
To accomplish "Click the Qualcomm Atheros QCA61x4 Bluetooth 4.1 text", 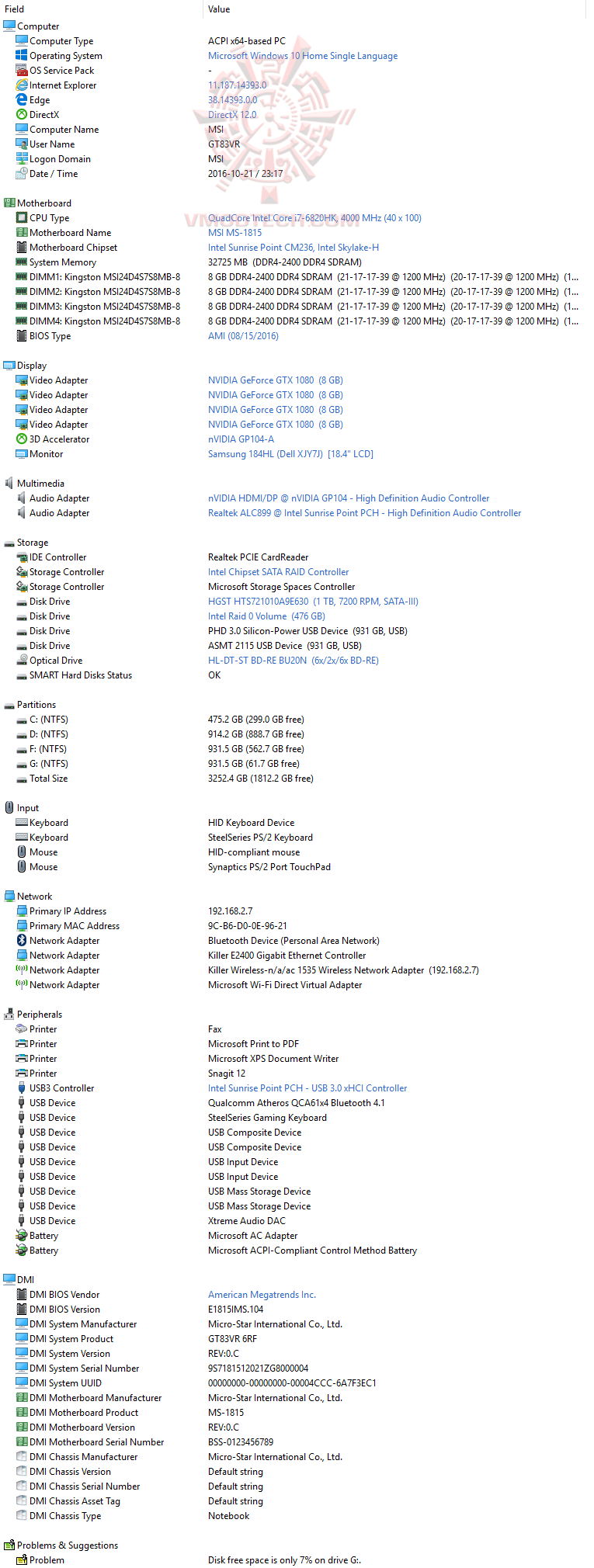I will 296,1103.
